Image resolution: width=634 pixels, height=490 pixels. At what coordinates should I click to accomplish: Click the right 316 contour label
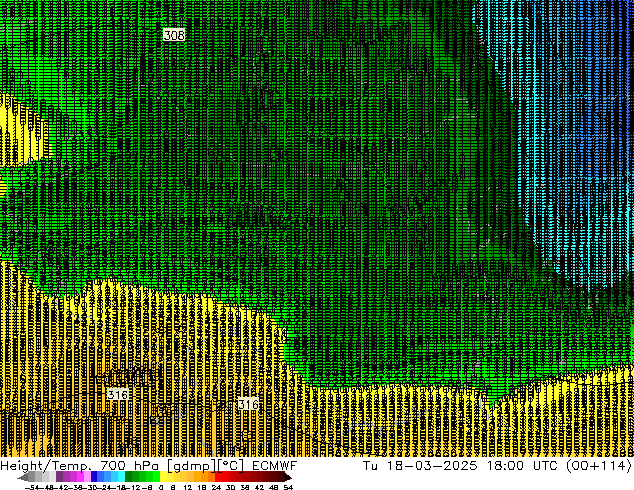248,404
